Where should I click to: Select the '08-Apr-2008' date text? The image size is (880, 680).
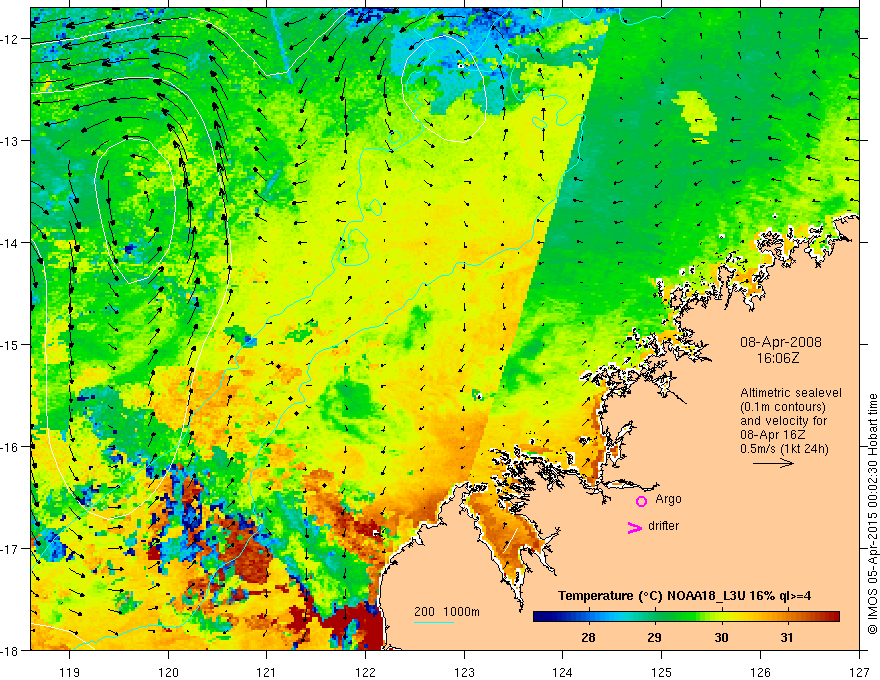tap(781, 342)
